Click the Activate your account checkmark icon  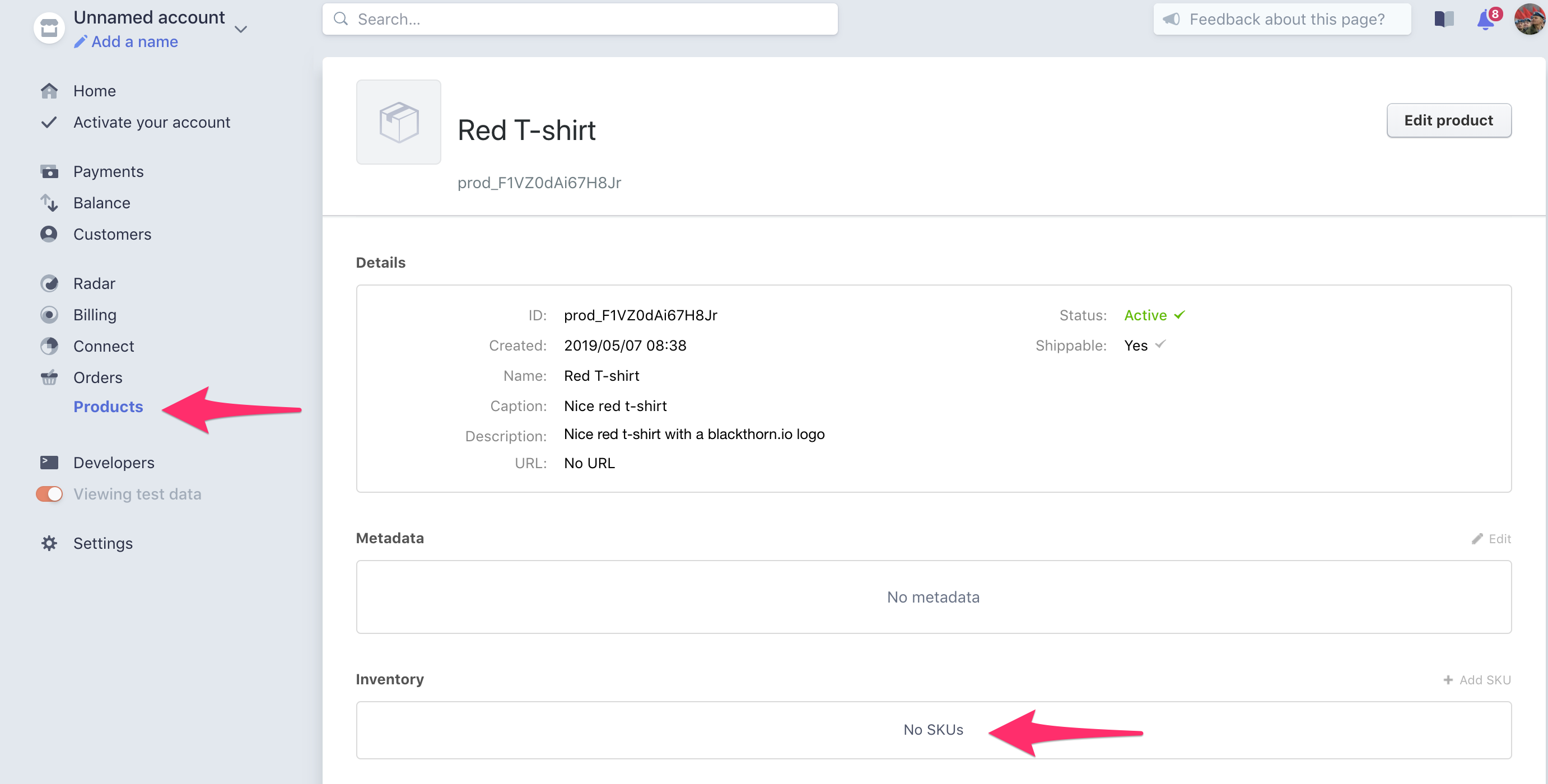click(x=49, y=122)
